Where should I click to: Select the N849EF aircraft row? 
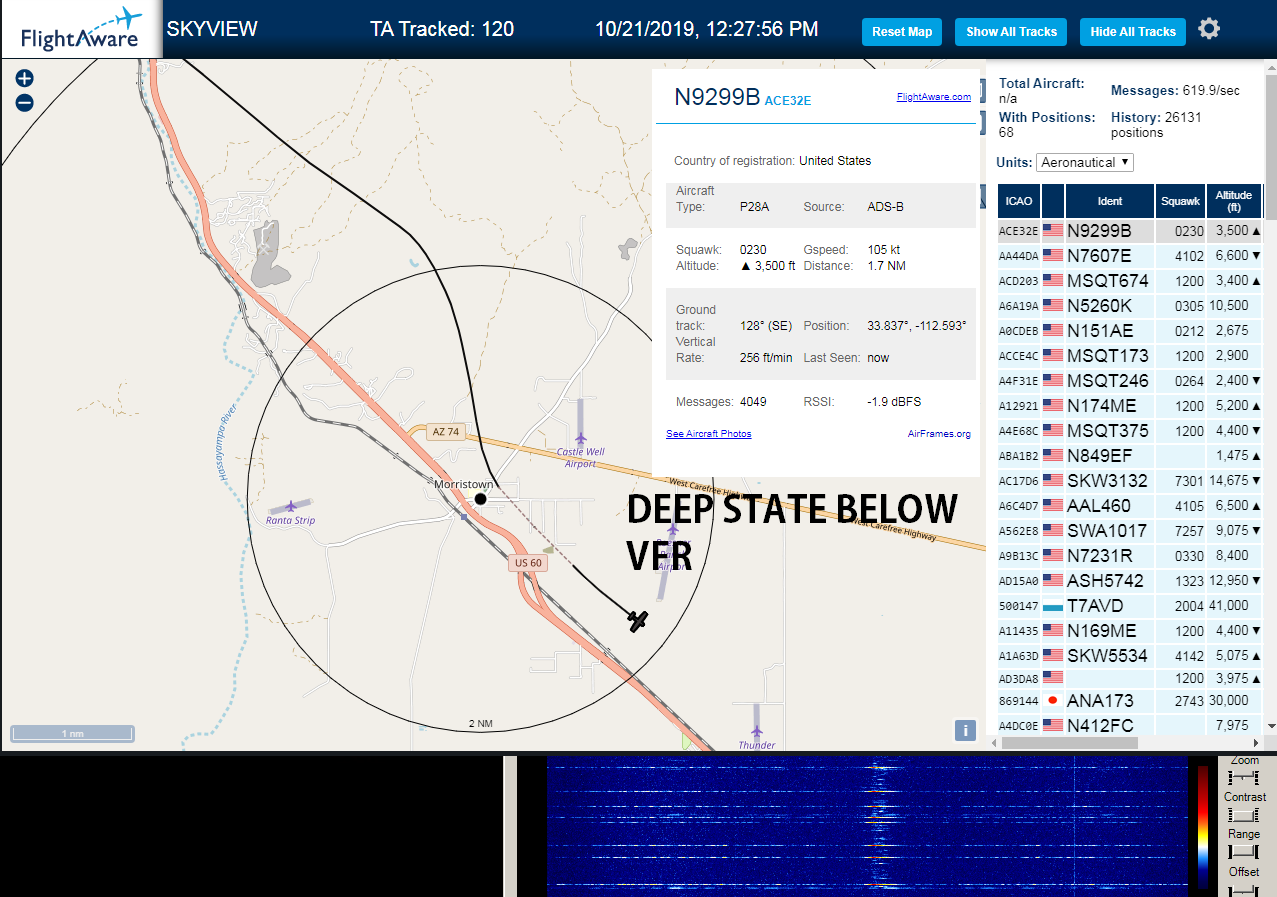pyautogui.click(x=1130, y=456)
